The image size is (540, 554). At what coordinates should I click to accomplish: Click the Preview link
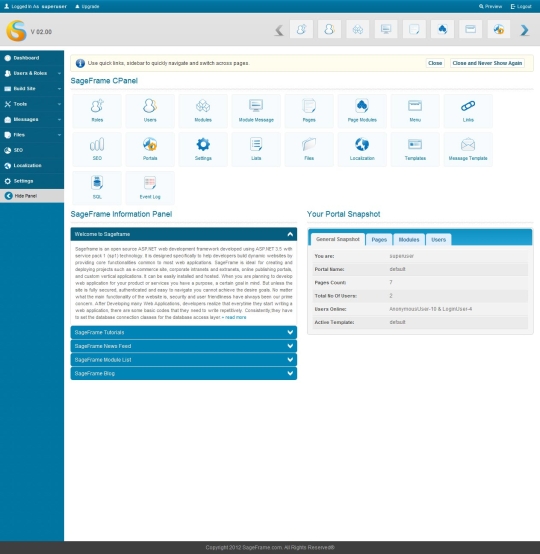[x=491, y=6]
